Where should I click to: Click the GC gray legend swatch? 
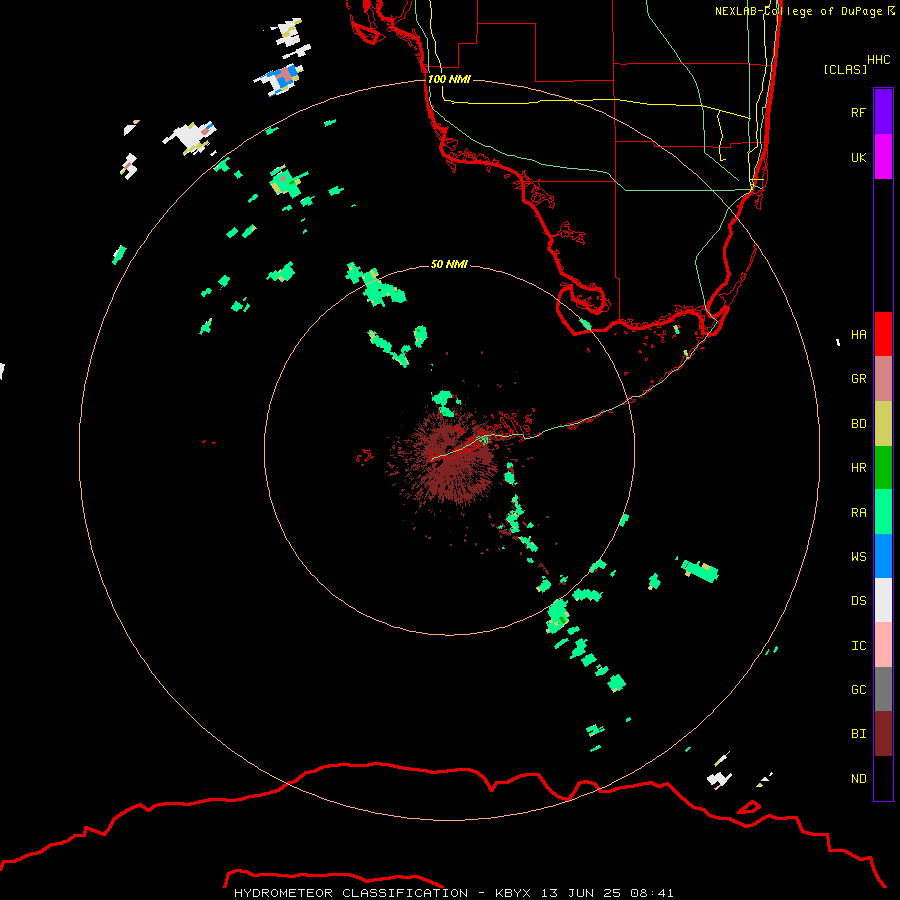883,689
